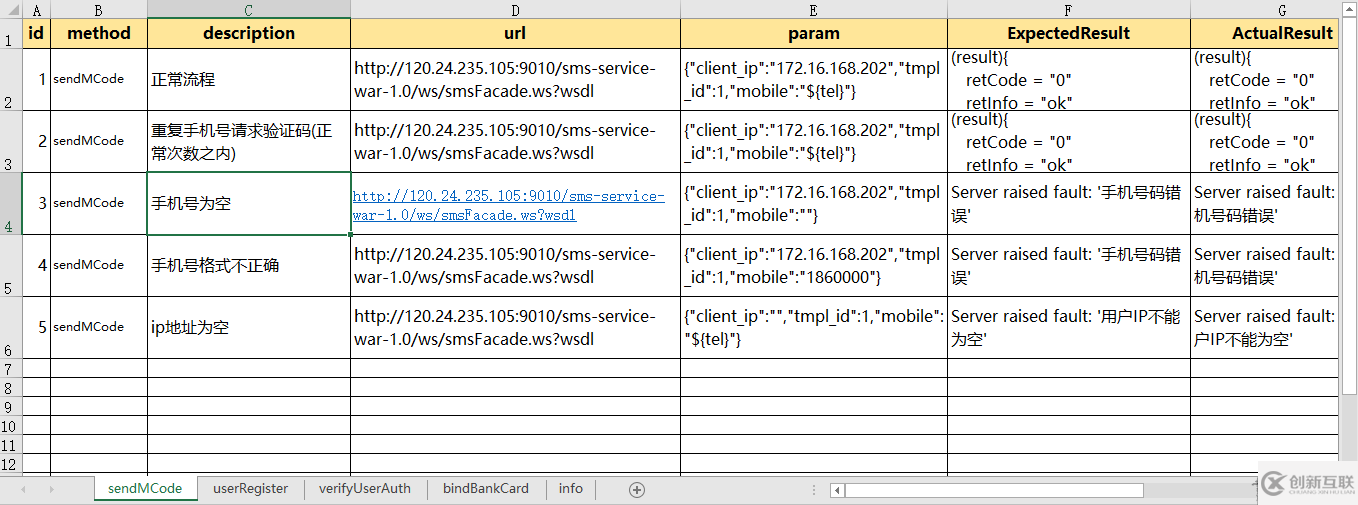The height and width of the screenshot is (505, 1358).
Task: Click the 'url' header cell
Action: [x=515, y=34]
